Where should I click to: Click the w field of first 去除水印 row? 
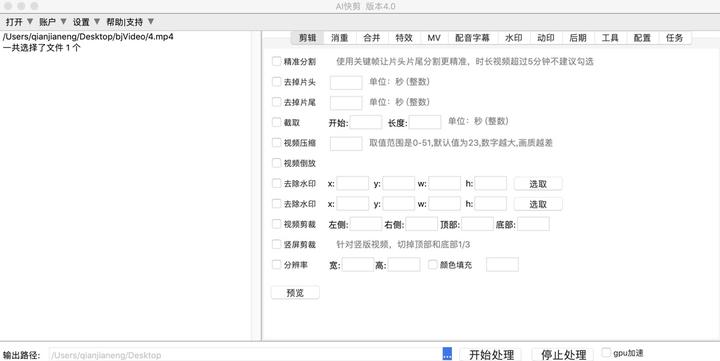444,183
